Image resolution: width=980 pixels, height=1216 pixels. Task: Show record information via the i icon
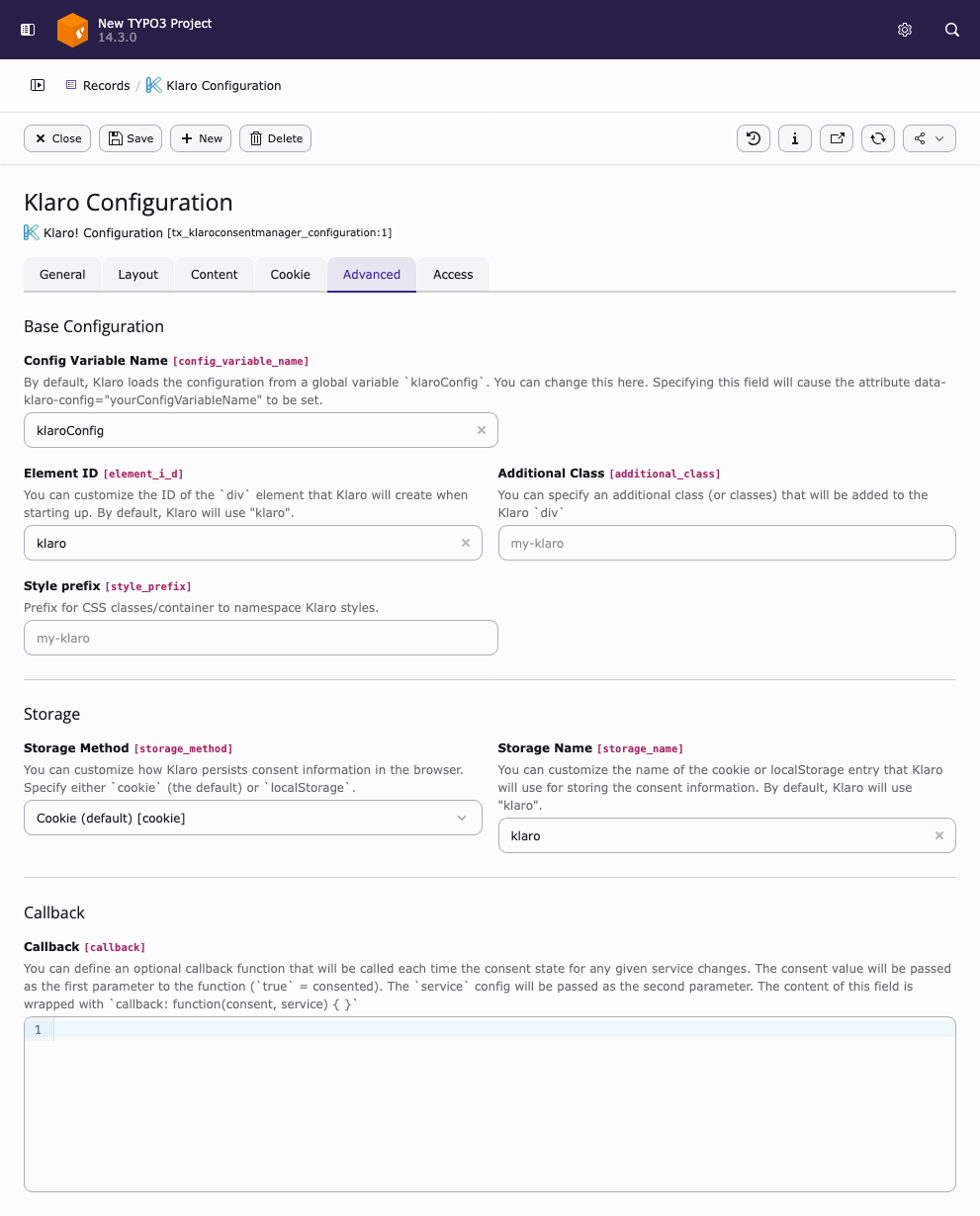point(795,138)
